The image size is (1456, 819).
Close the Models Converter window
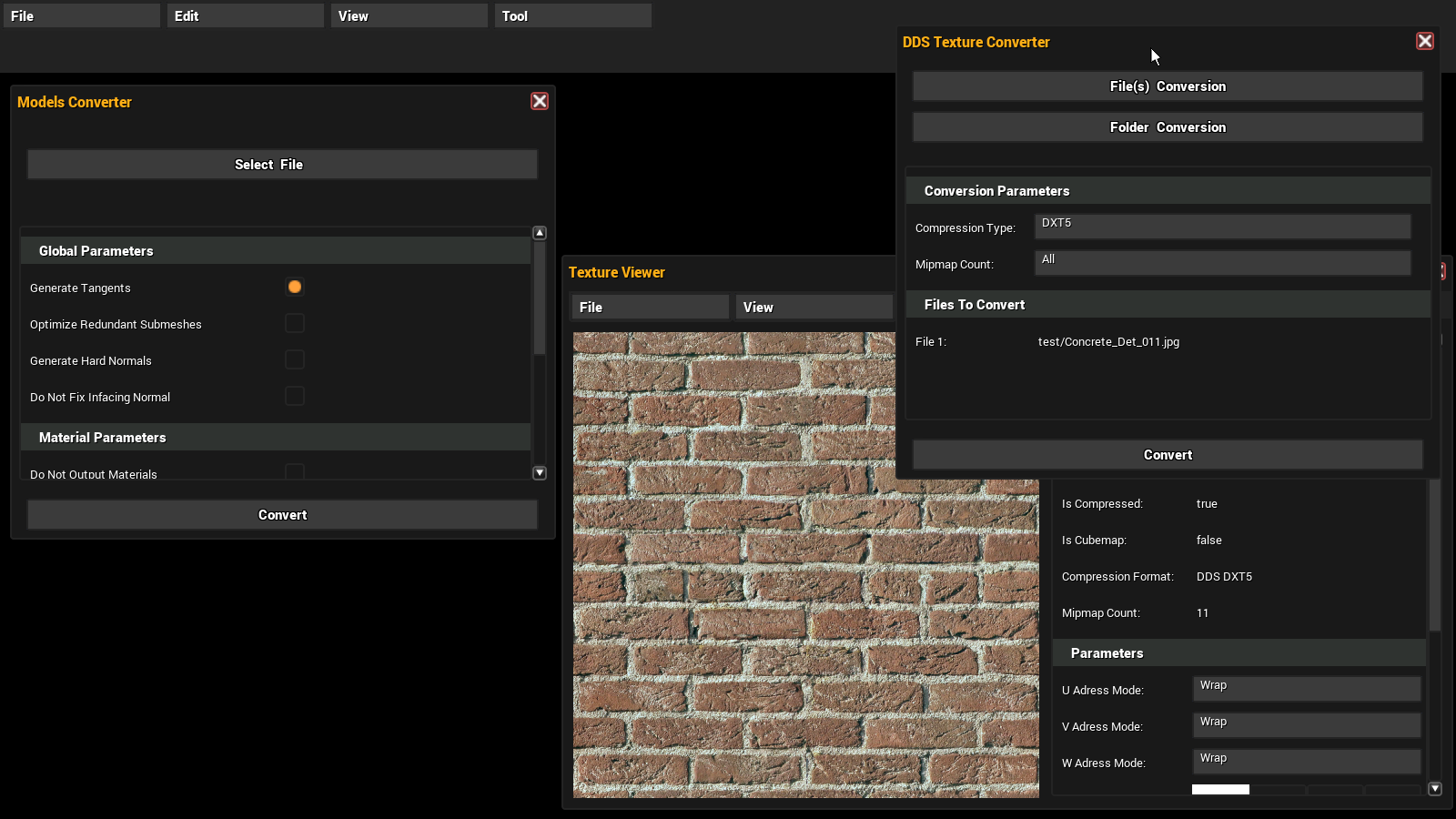pyautogui.click(x=540, y=101)
